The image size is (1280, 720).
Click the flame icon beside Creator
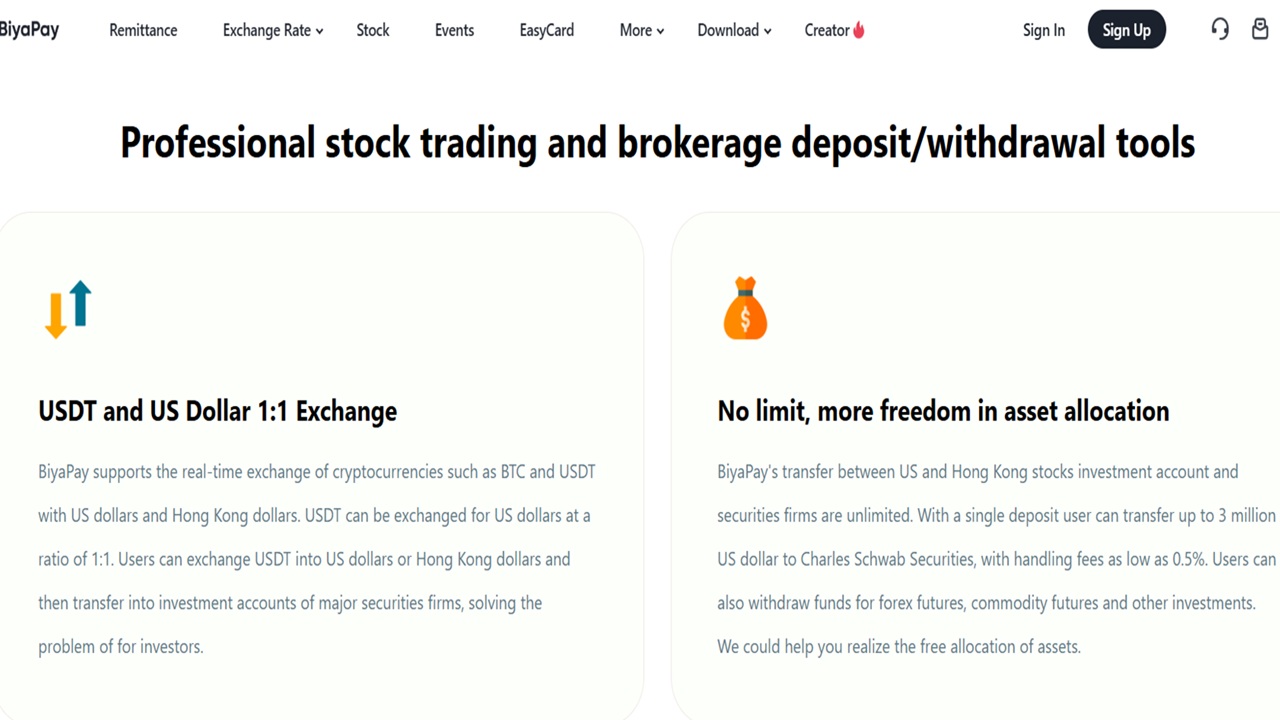click(859, 30)
